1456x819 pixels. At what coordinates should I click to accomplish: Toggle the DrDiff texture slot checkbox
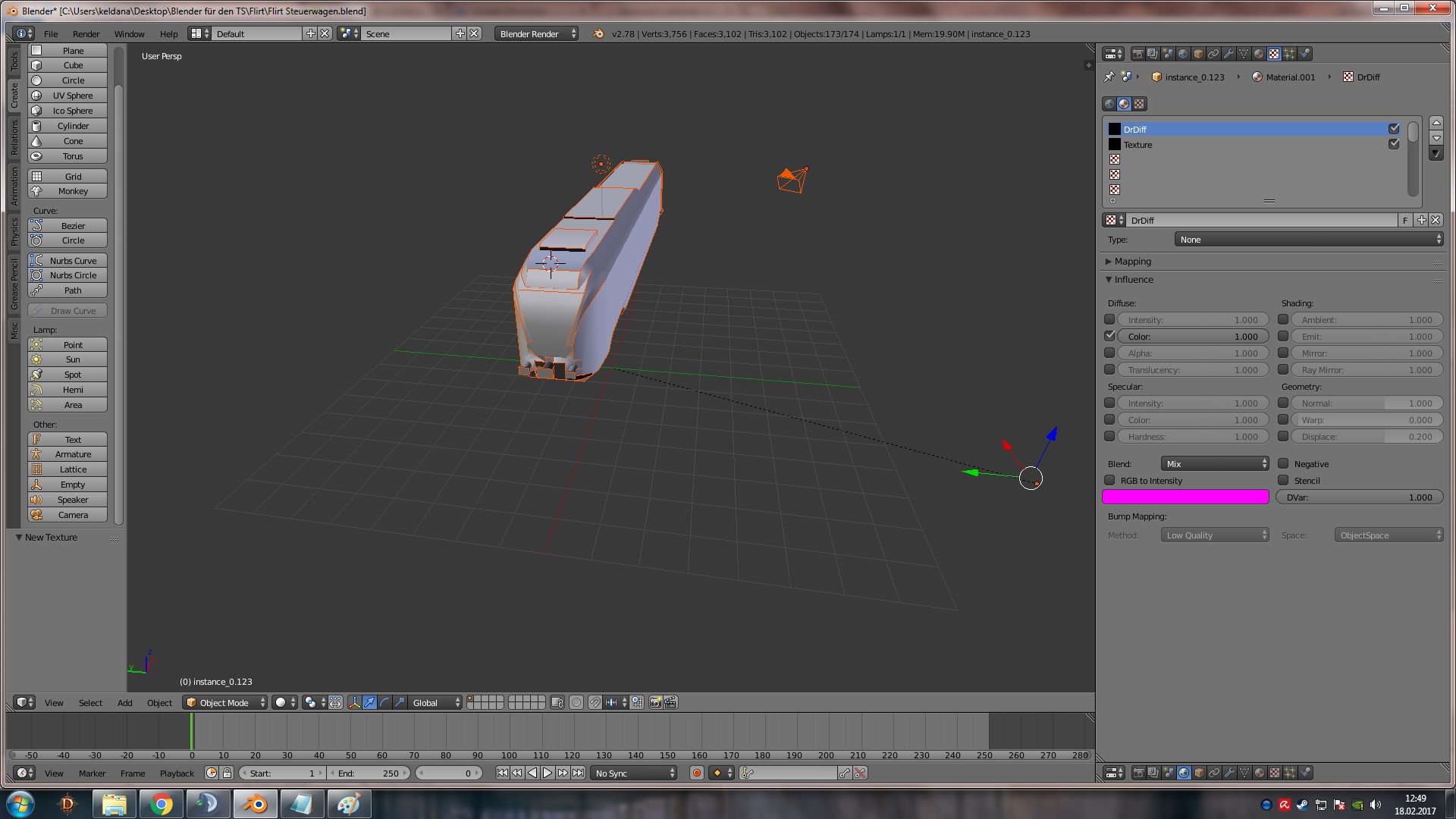1393,129
